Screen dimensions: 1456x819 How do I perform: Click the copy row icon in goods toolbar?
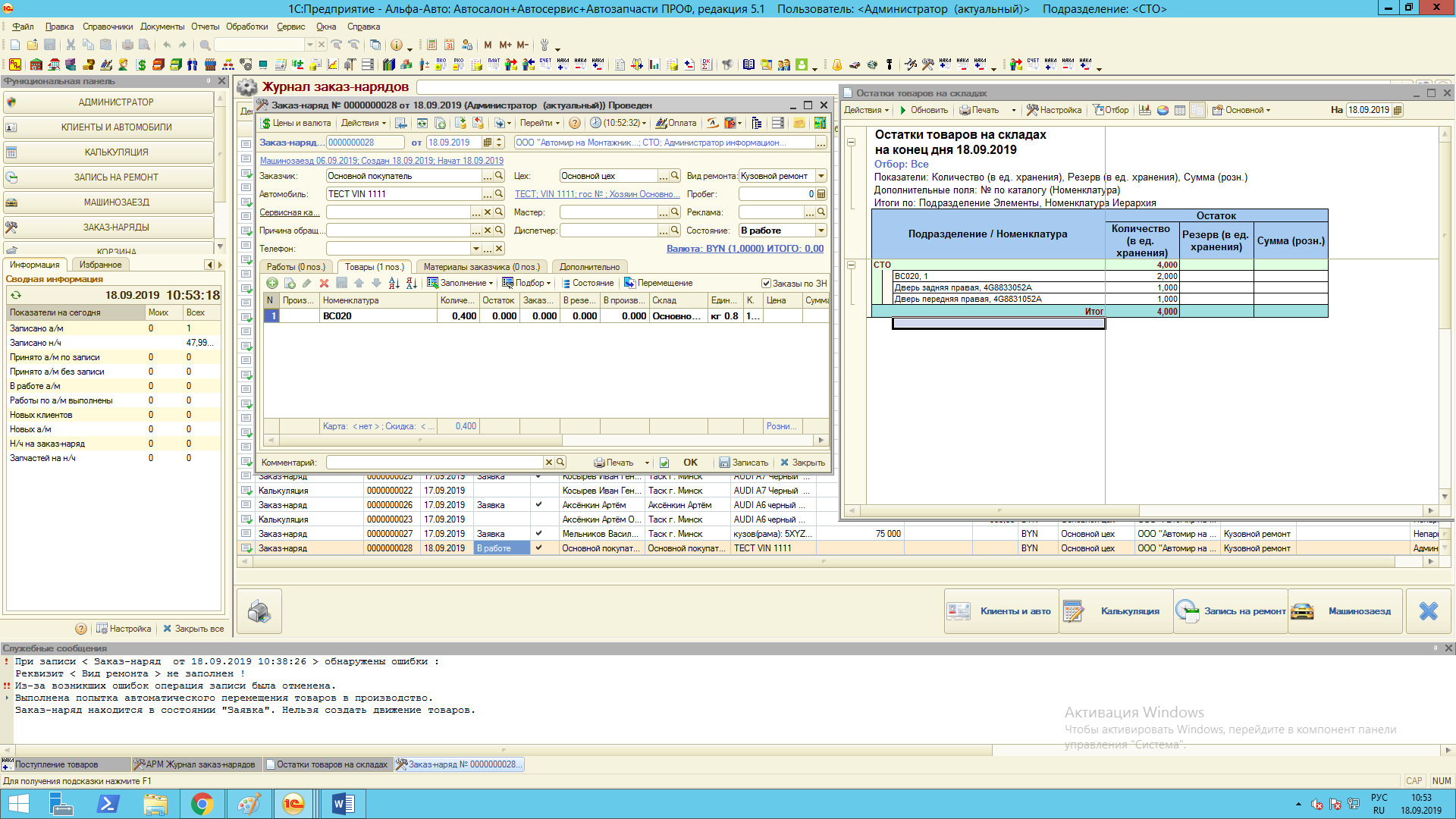coord(290,283)
